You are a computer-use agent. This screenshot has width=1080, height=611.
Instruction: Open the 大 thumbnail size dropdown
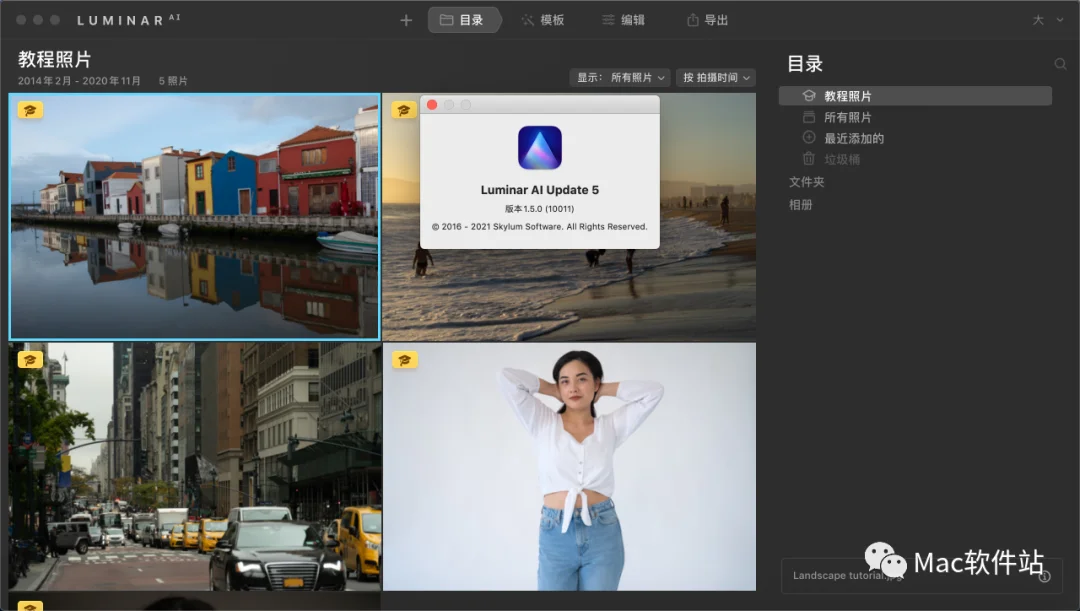(x=1048, y=20)
